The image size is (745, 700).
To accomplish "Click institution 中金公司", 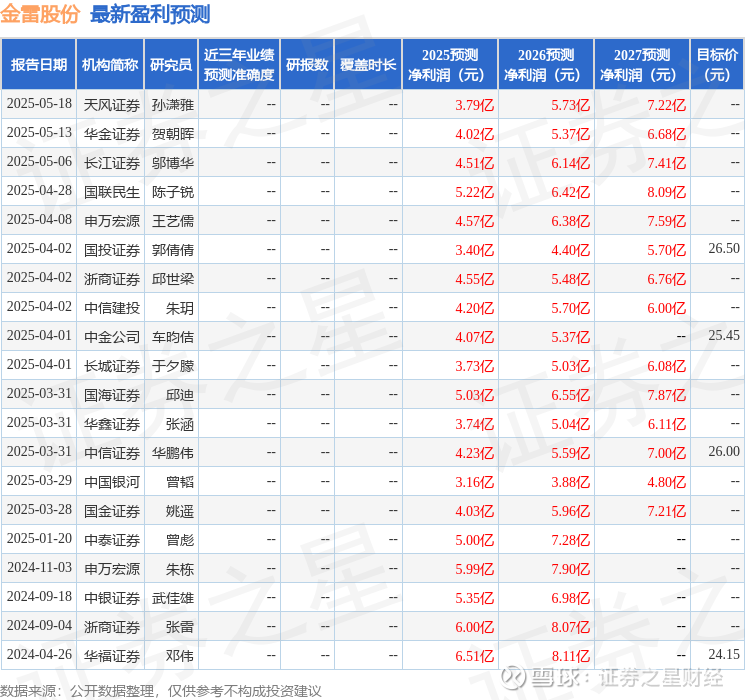I will coord(112,336).
